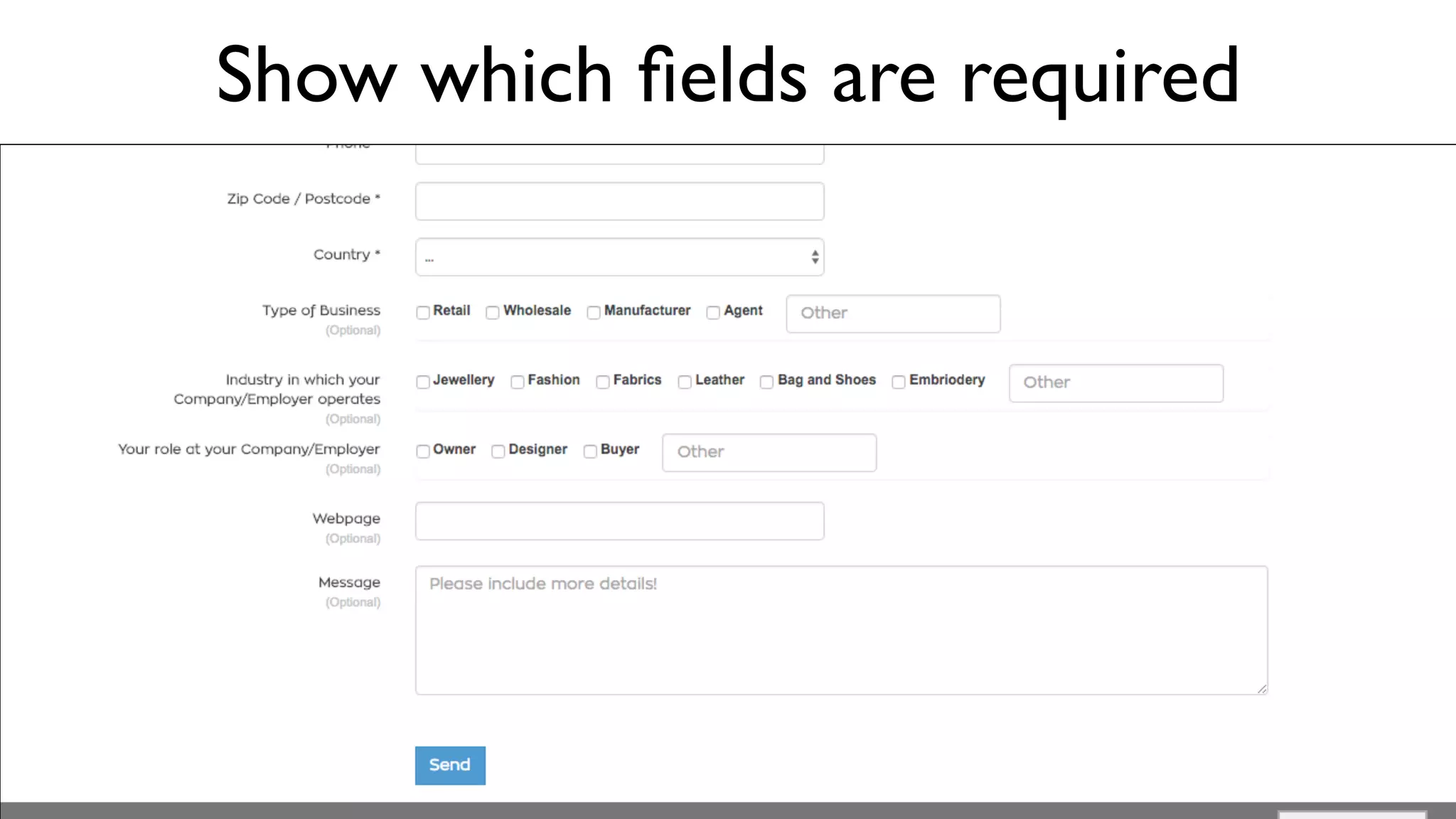Tick the Bag and Shoes checkbox
Screen dimensions: 1456x819
pos(766,382)
